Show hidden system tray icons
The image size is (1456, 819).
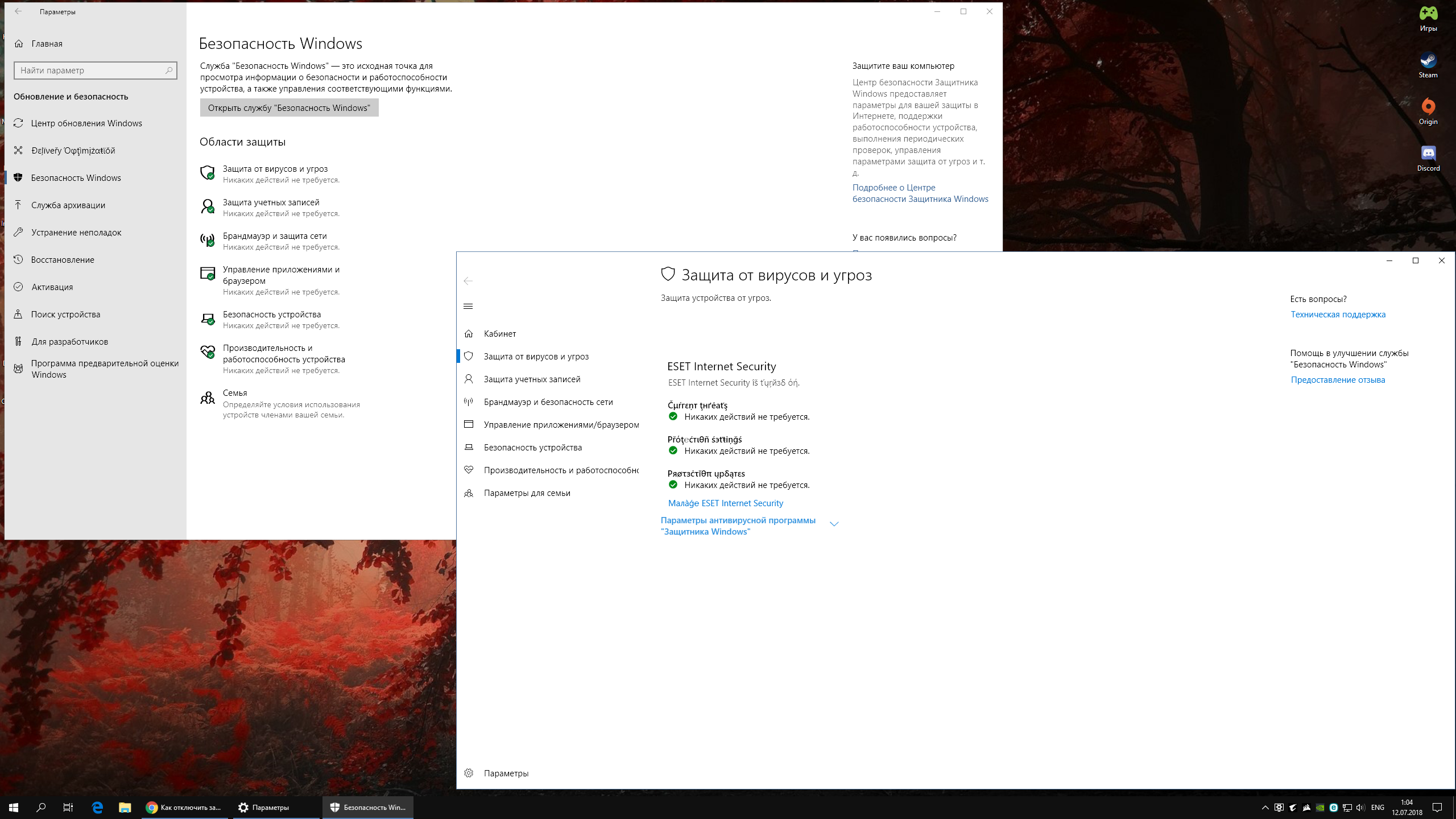tap(1265, 808)
